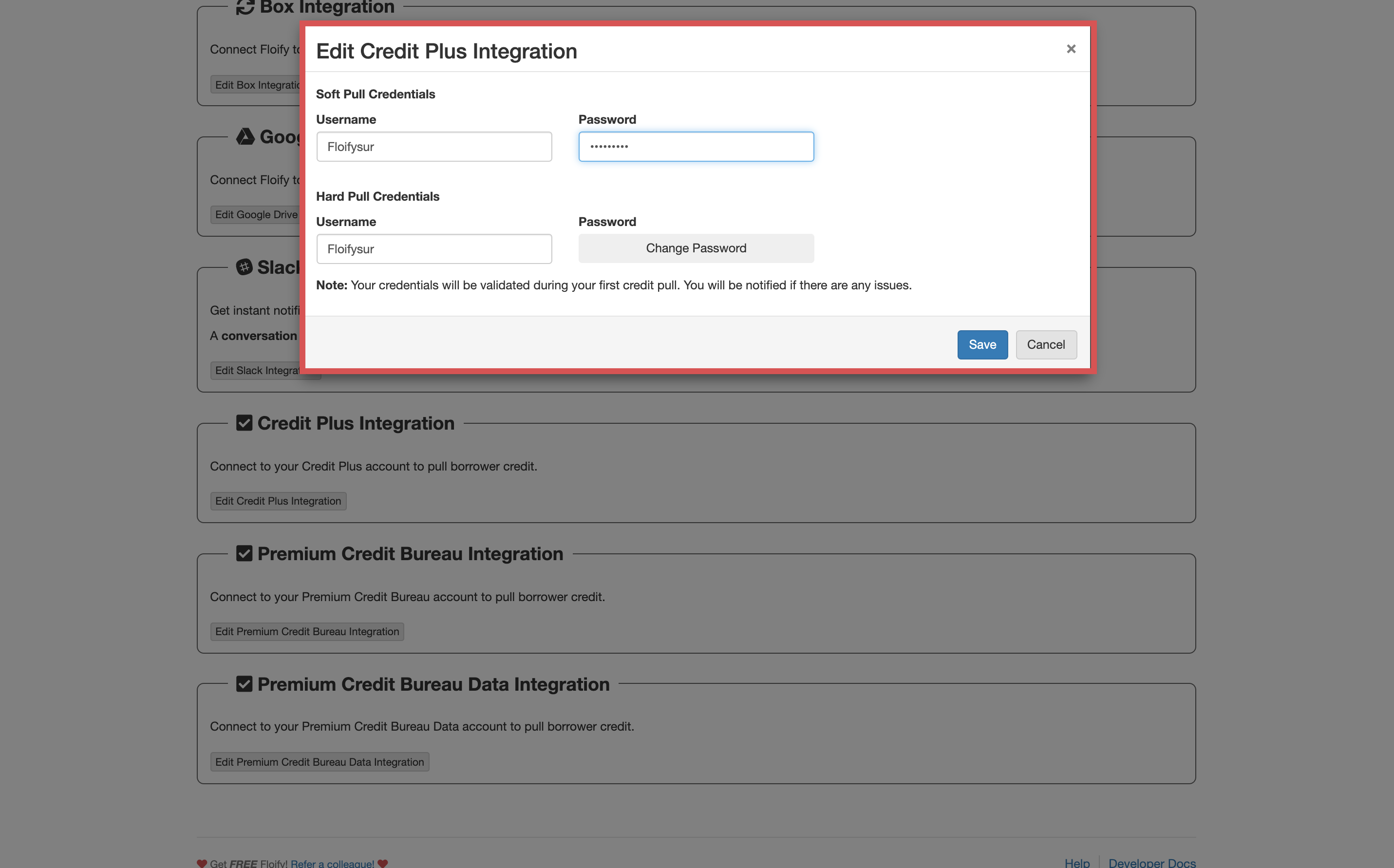Click the Premium Credit Bureau Integration checkmark icon
This screenshot has width=1394, height=868.
(245, 553)
